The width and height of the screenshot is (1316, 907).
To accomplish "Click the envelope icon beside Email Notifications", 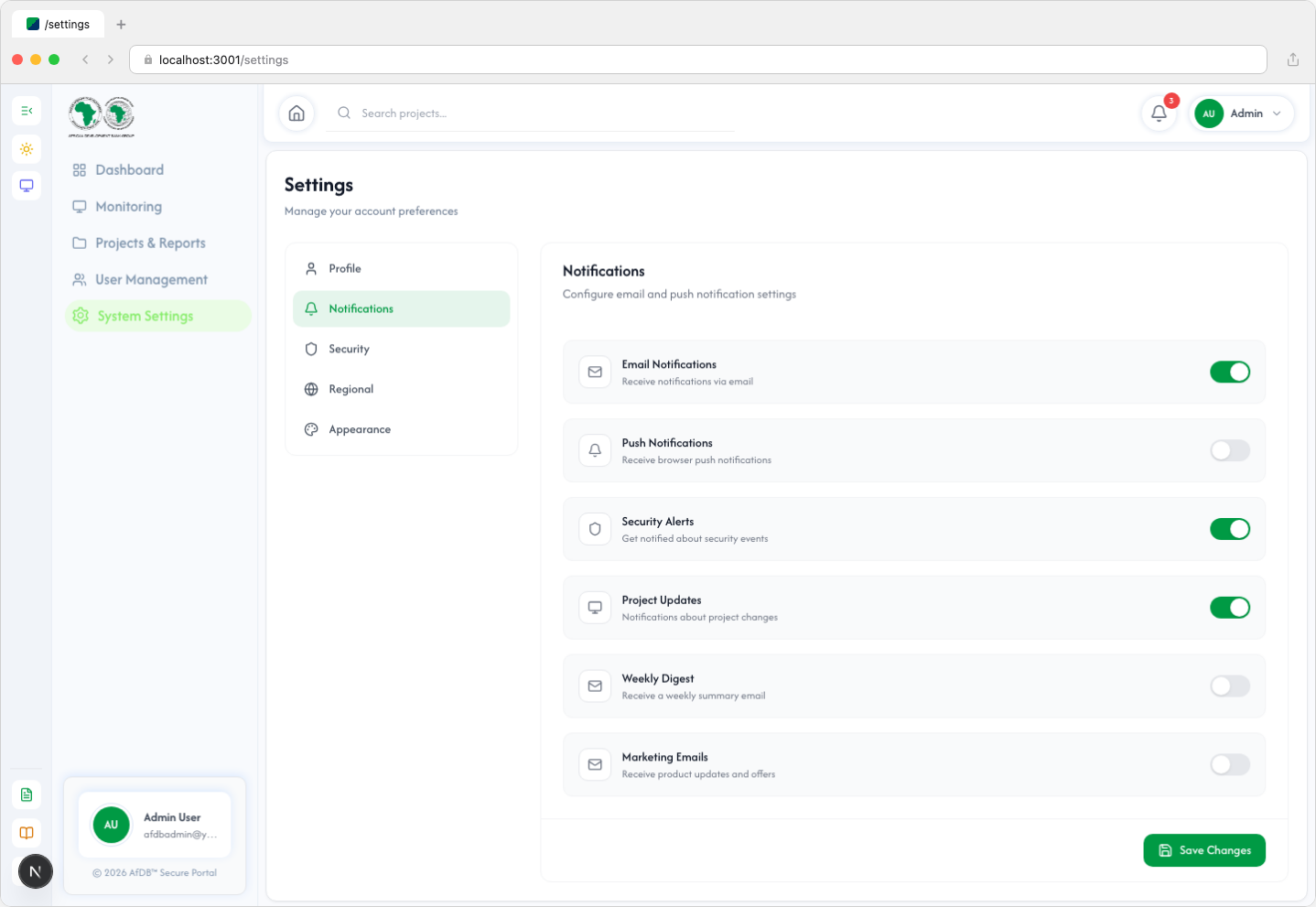I will [595, 372].
